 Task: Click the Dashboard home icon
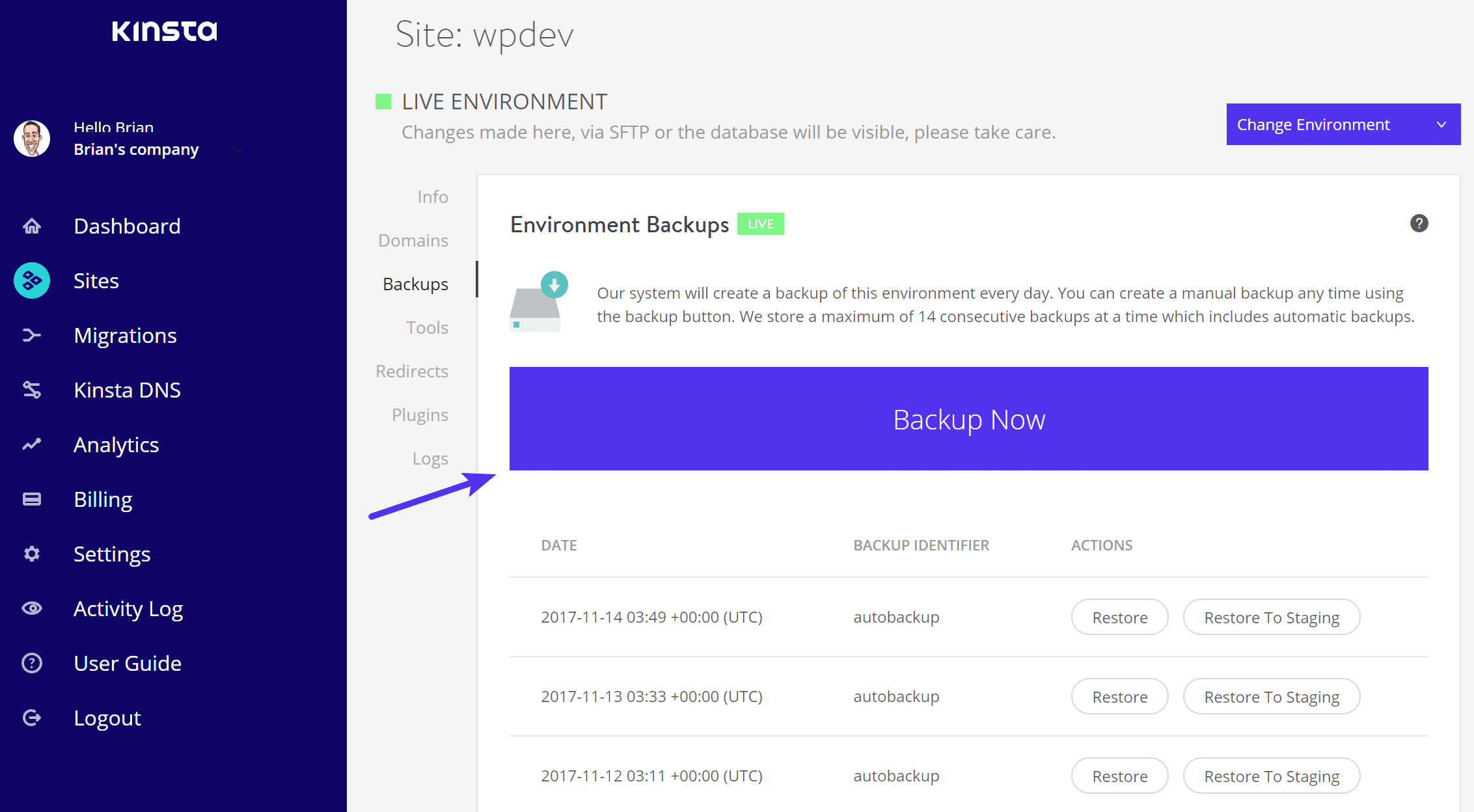click(32, 226)
